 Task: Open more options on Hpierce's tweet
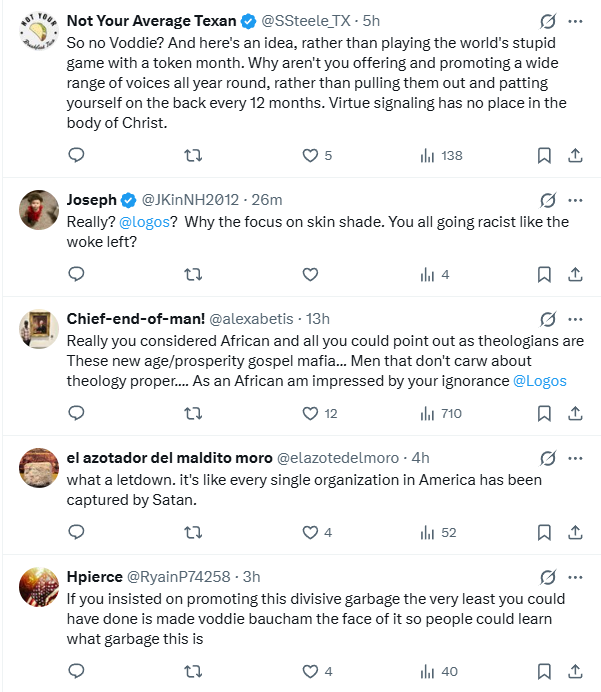pyautogui.click(x=575, y=577)
